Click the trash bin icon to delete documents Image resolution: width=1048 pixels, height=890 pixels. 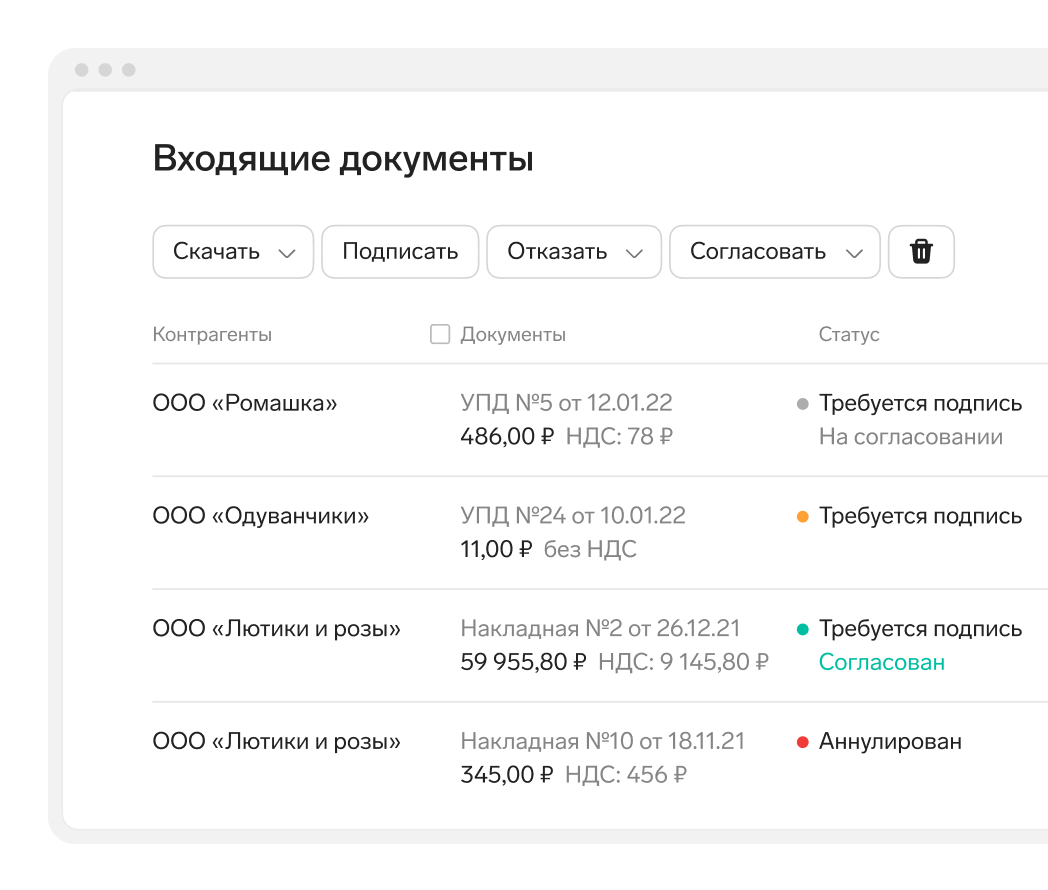[x=921, y=252]
